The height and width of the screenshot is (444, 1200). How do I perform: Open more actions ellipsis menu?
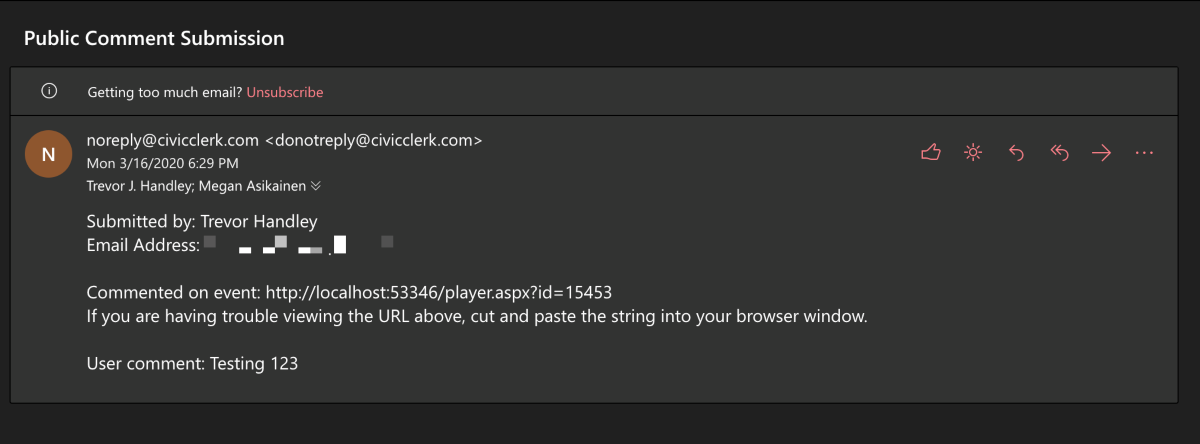pyautogui.click(x=1145, y=153)
